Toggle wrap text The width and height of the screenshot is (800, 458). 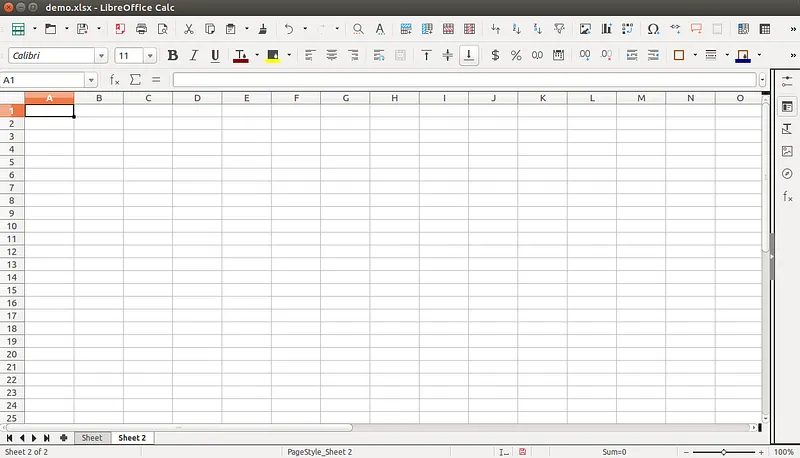(379, 55)
